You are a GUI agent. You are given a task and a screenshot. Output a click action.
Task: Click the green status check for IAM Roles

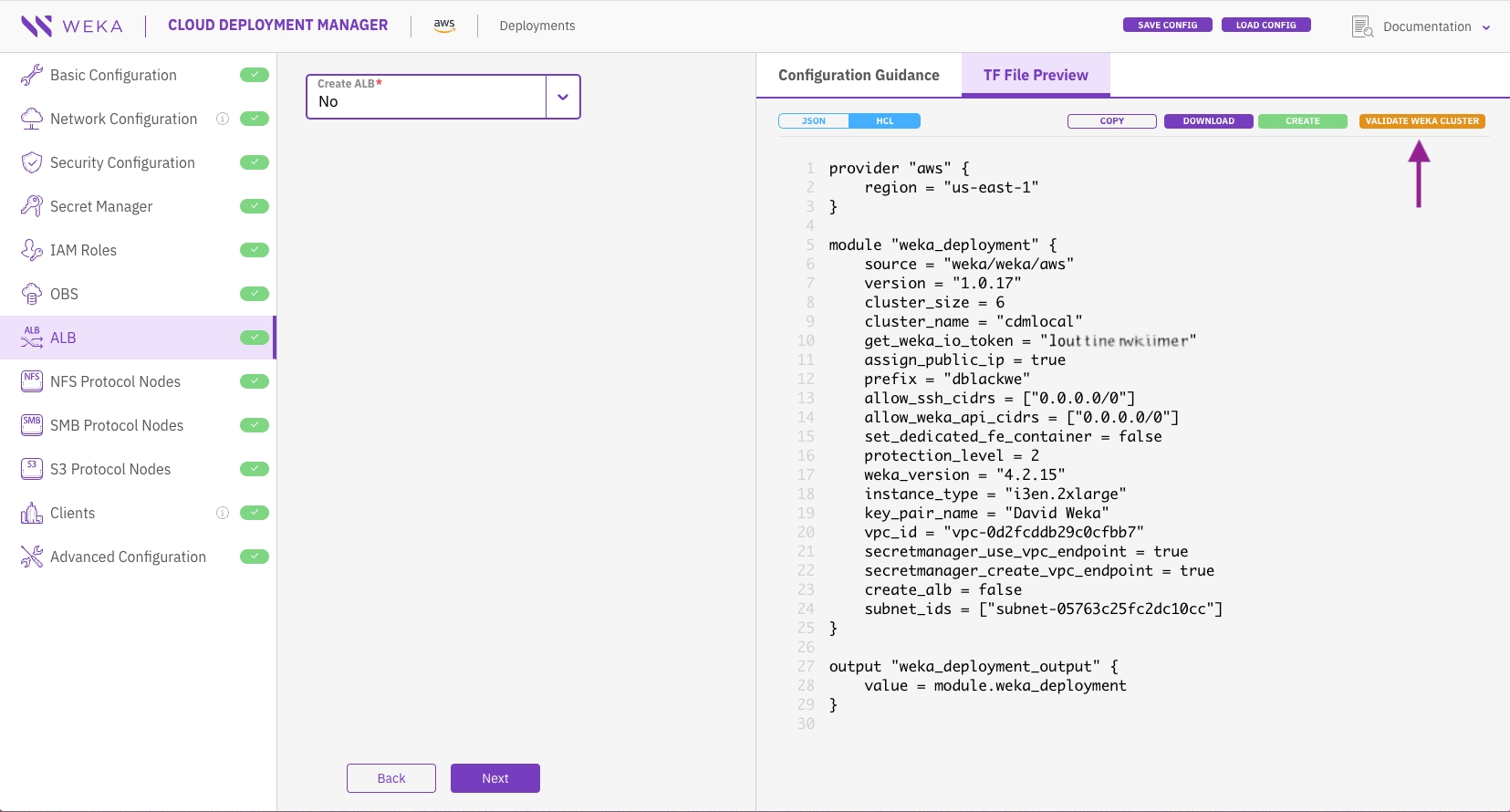point(255,250)
